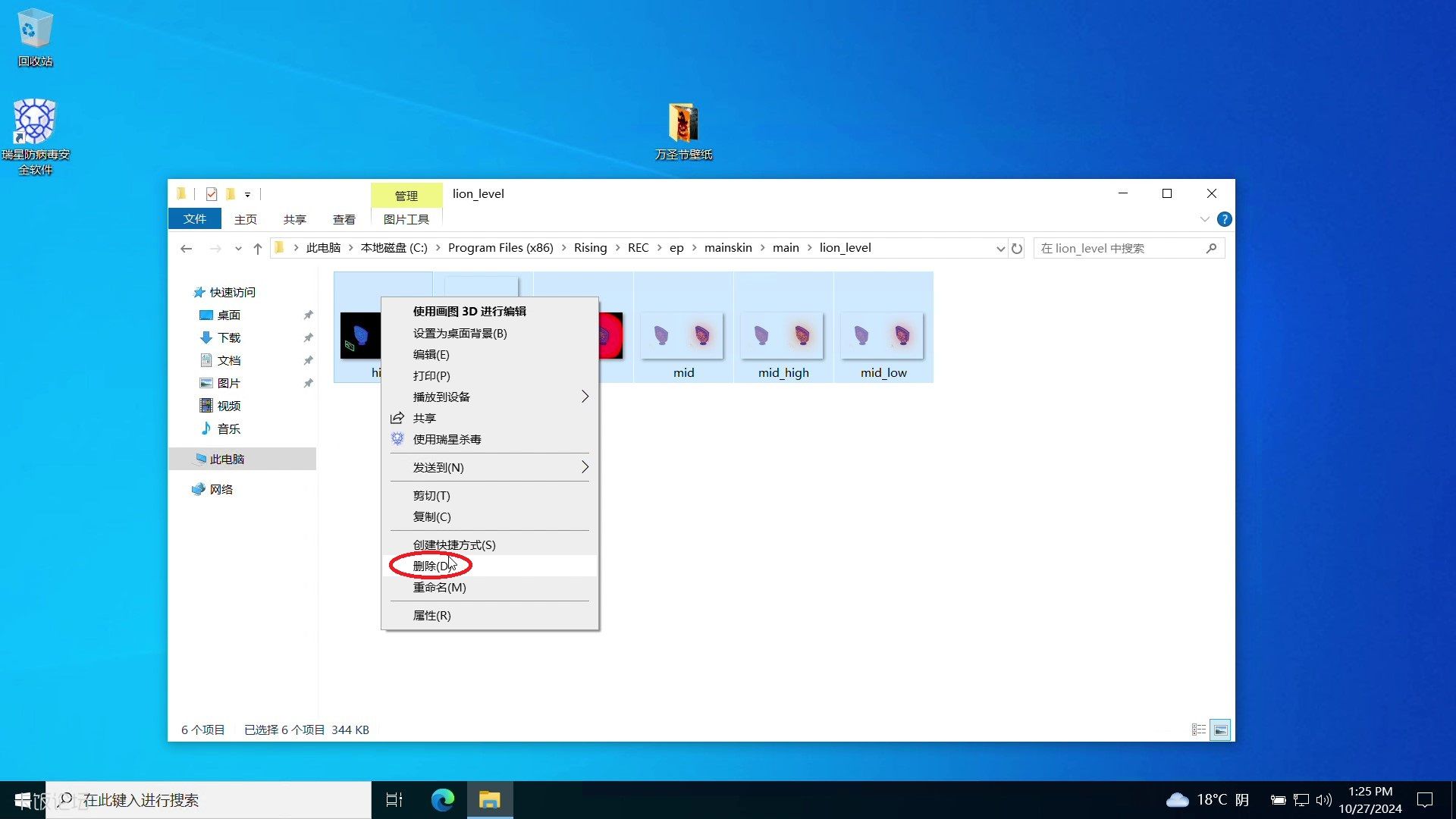Switch to details list view icon
Viewport: 1456px width, 819px height.
point(1199,730)
